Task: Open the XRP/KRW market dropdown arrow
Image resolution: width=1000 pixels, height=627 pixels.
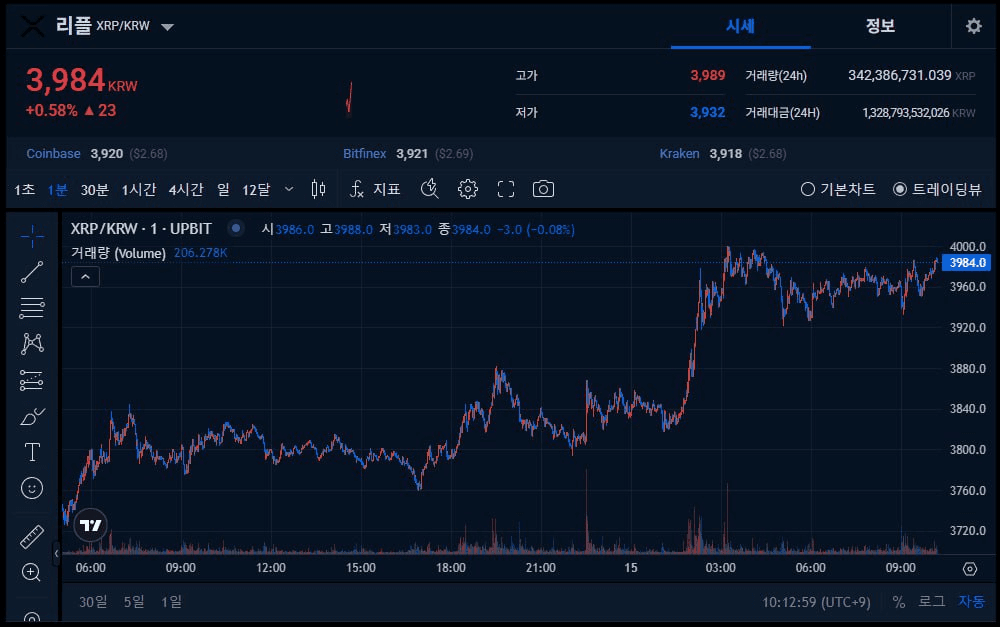Action: click(x=167, y=27)
